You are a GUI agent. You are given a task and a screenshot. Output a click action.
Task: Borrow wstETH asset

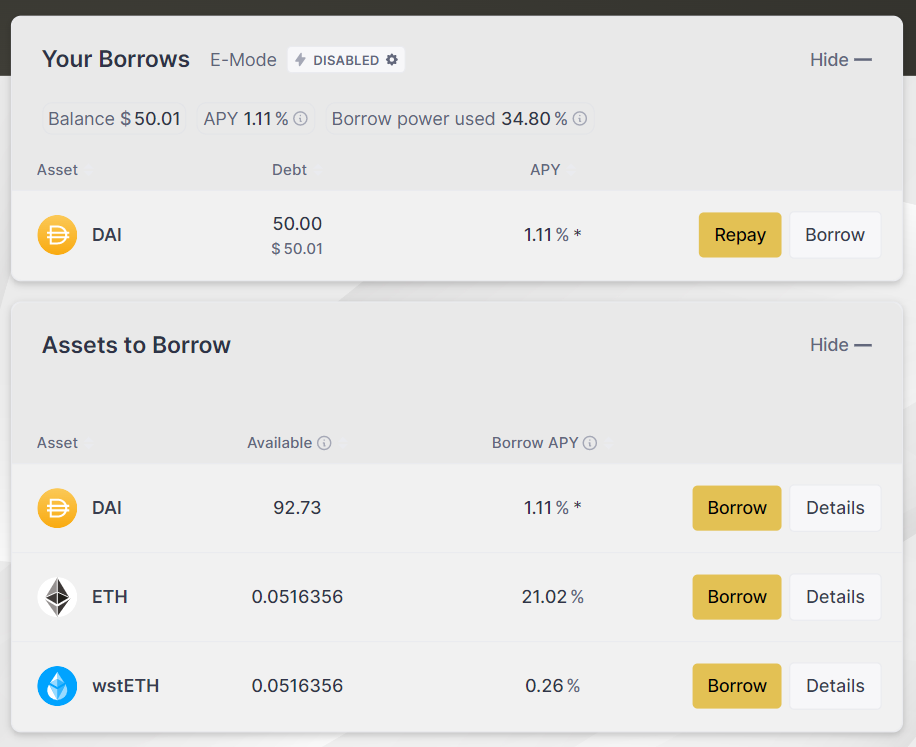tap(737, 686)
